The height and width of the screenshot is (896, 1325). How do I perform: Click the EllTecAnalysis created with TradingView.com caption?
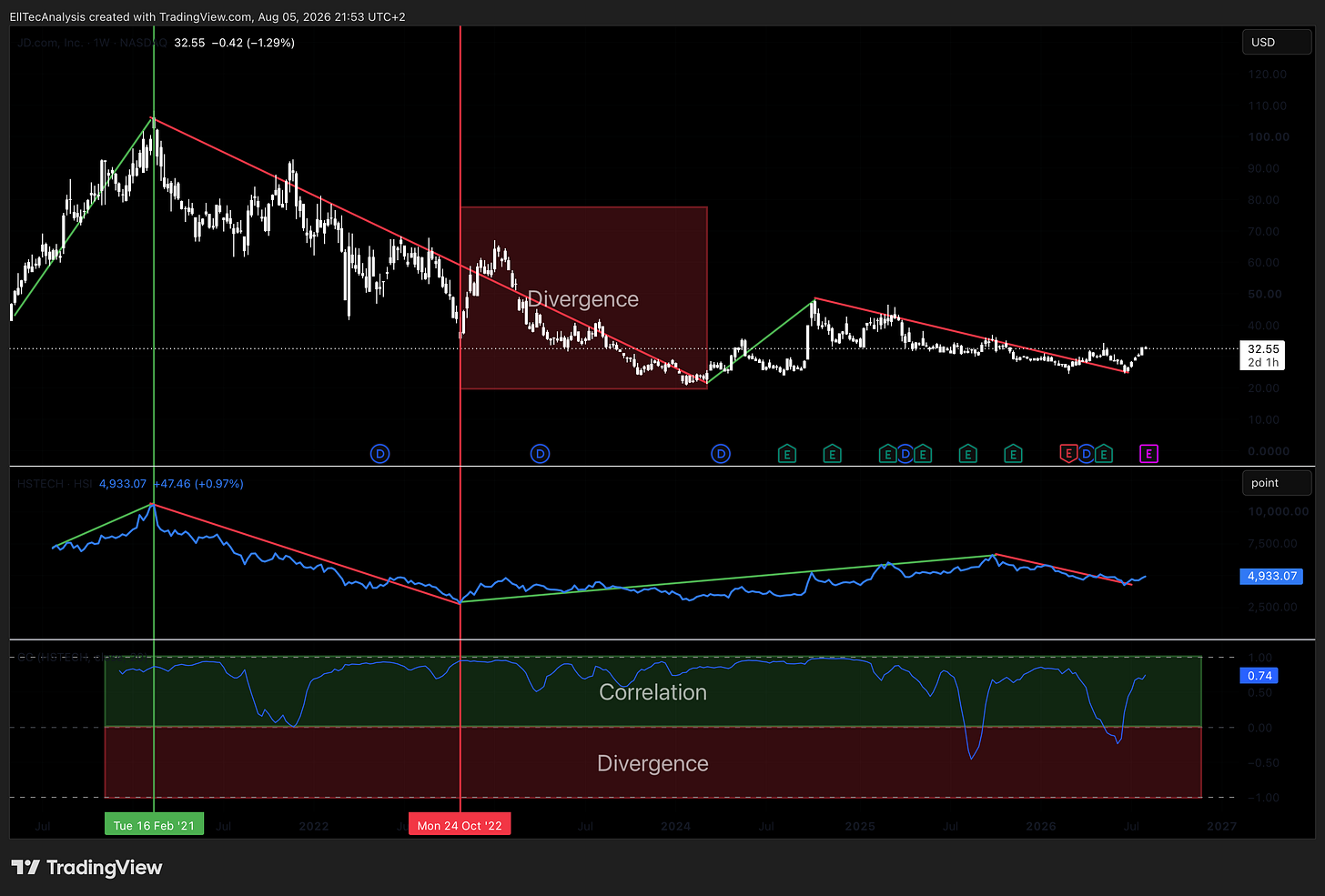click(x=207, y=16)
